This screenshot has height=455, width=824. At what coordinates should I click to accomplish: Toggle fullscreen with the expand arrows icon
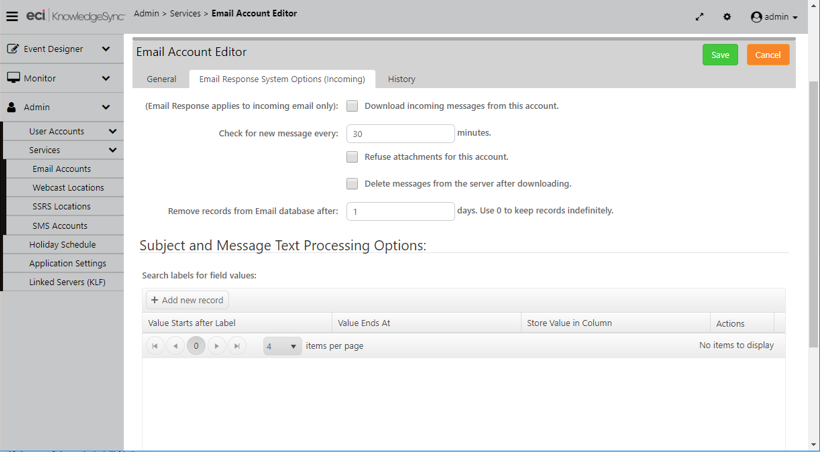pos(699,17)
